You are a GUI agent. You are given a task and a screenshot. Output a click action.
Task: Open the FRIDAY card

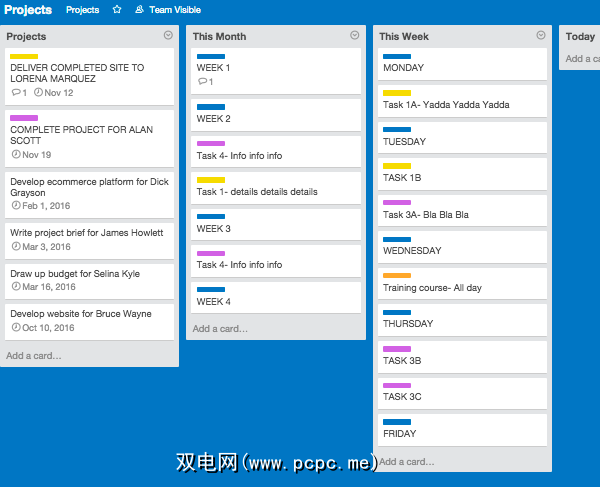[x=462, y=430]
